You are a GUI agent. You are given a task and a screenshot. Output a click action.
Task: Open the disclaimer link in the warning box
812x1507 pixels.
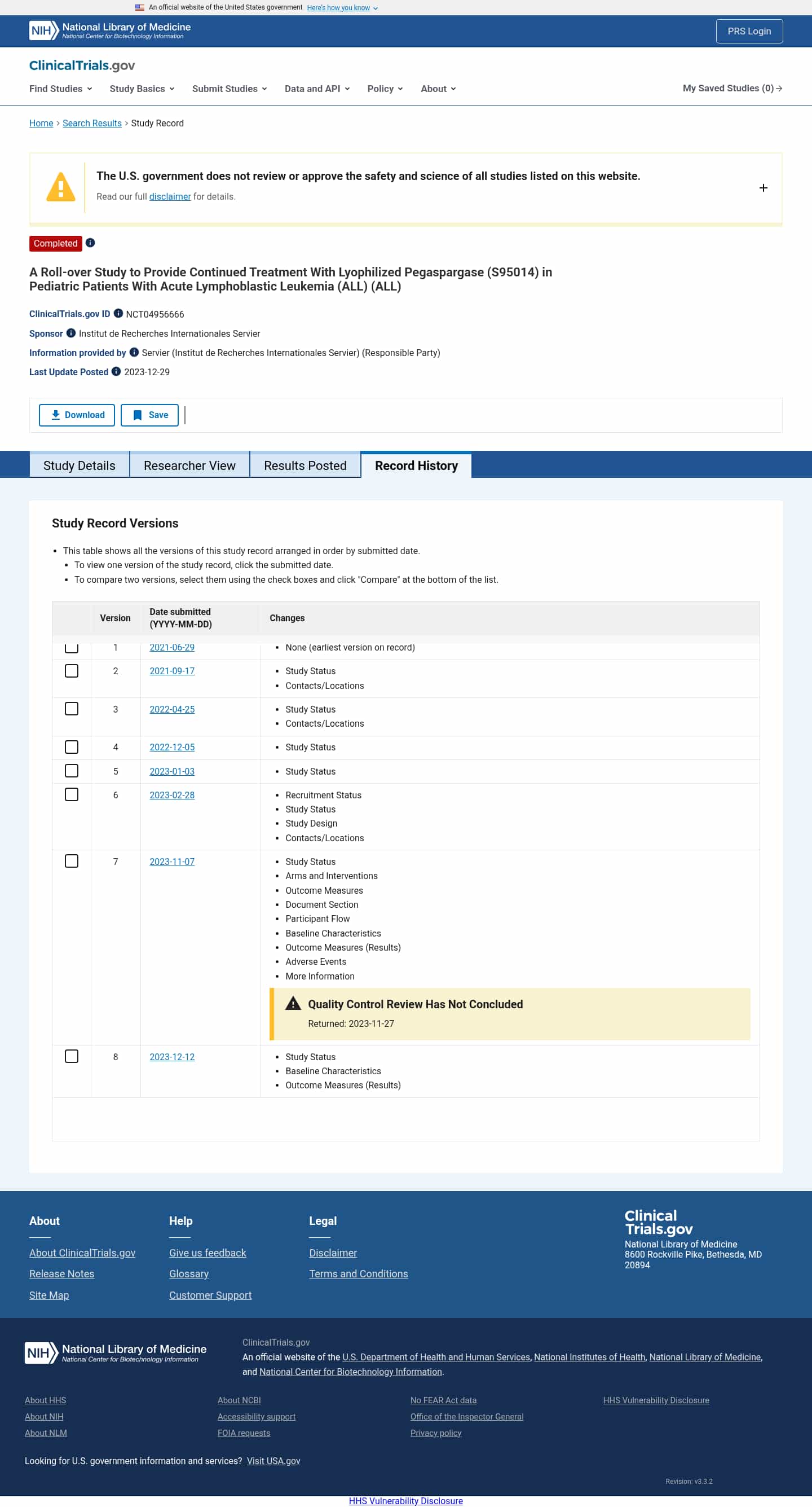[x=170, y=196]
